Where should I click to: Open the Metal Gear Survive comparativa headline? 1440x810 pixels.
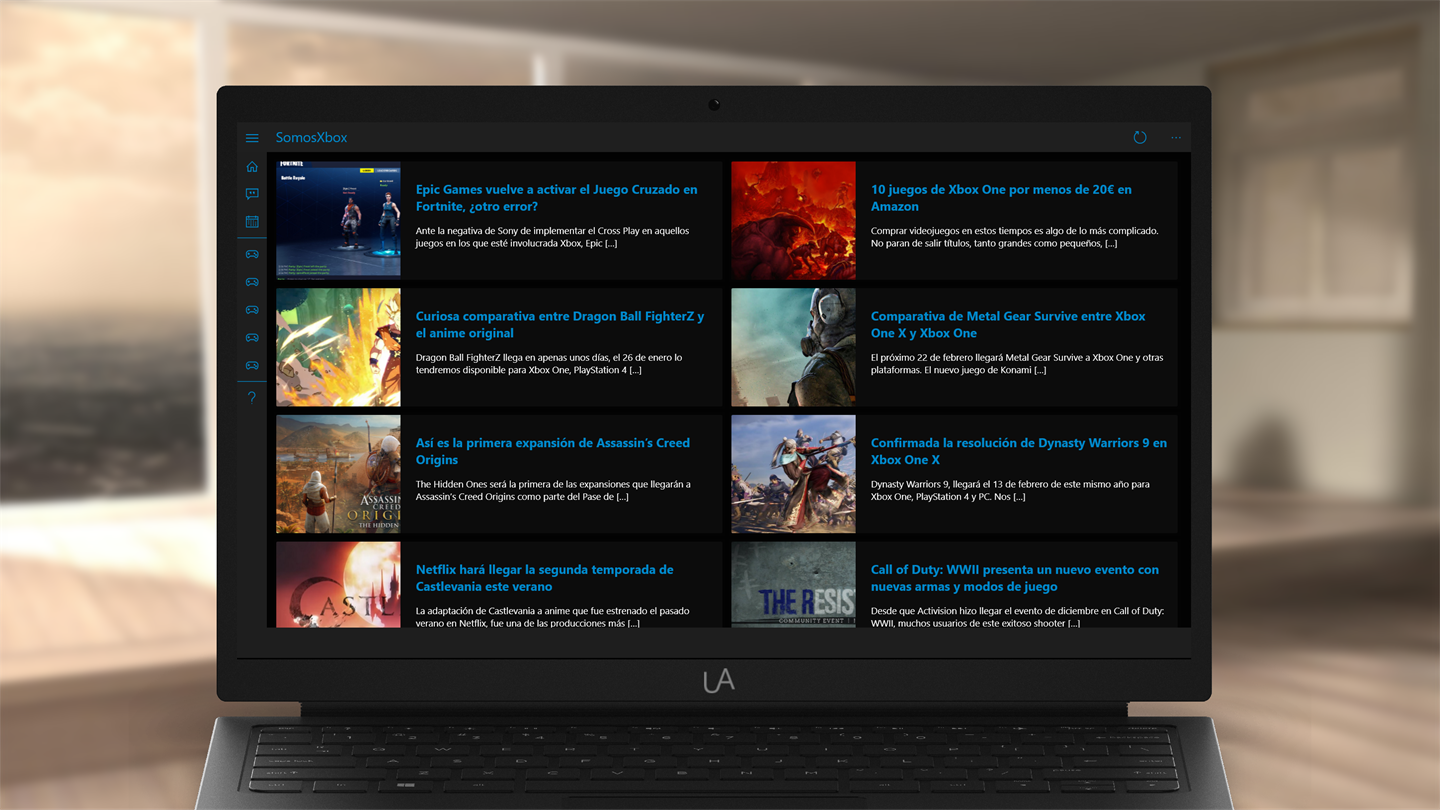(1008, 325)
